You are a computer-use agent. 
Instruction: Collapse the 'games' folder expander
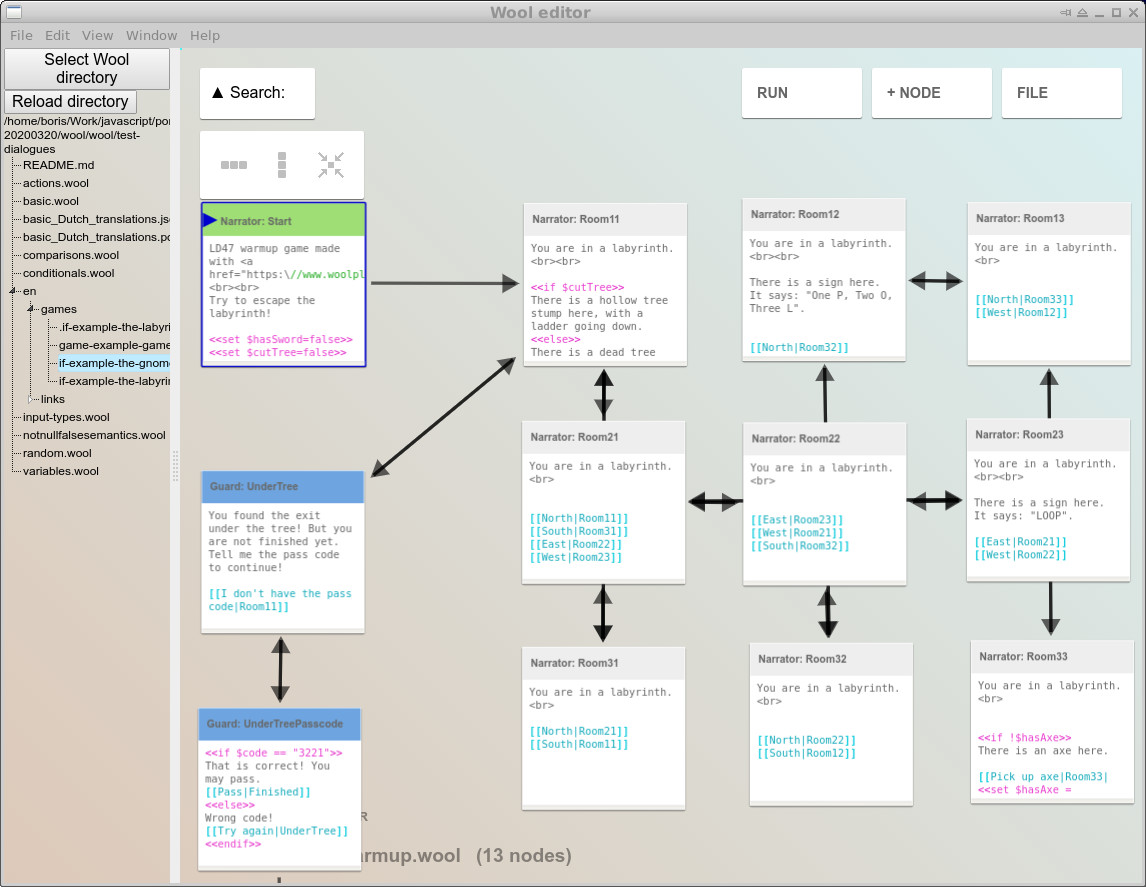(x=31, y=309)
